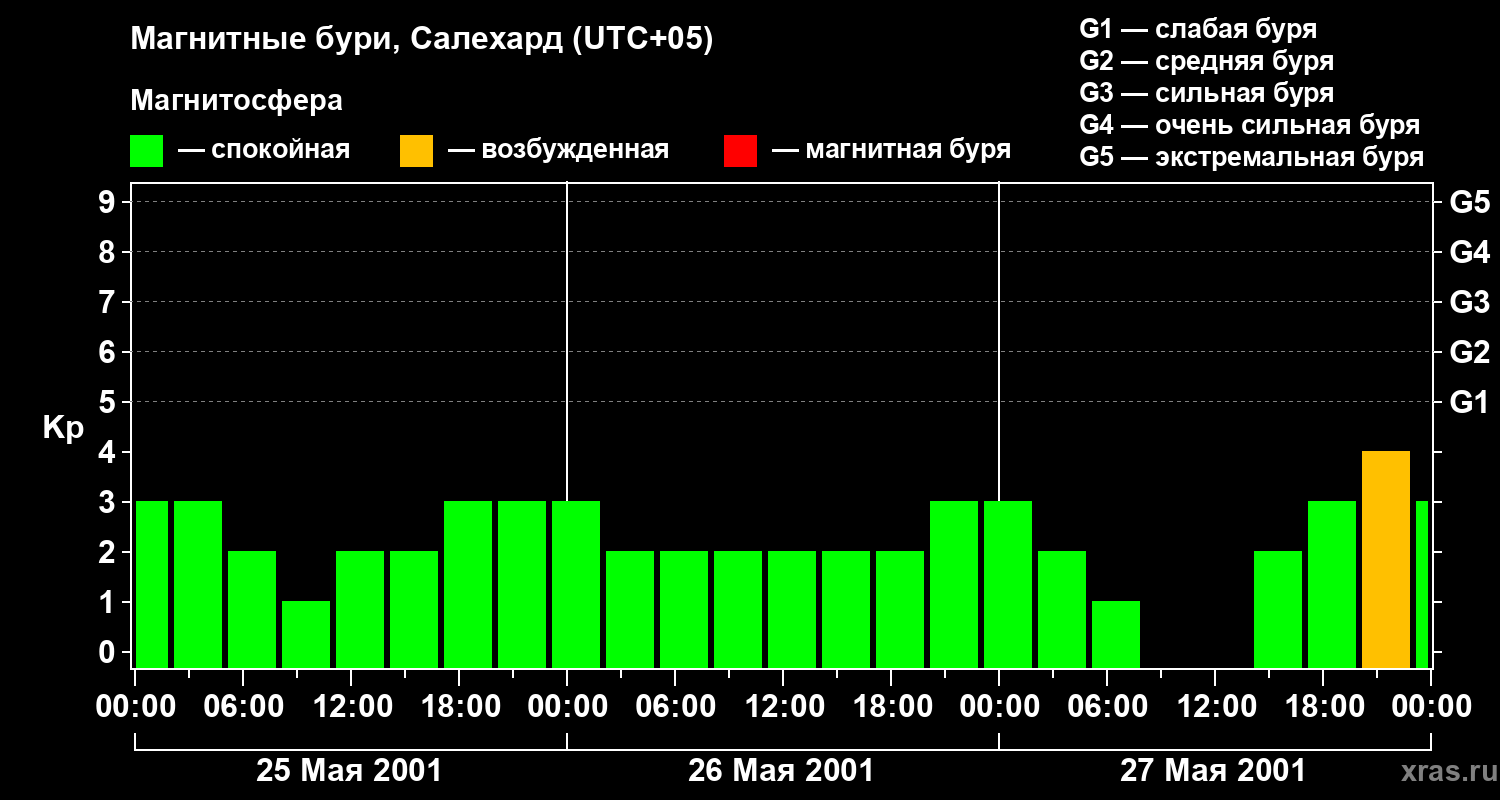
Task: Click the Kp 1 bar on 25 Мая
Action: click(x=306, y=634)
